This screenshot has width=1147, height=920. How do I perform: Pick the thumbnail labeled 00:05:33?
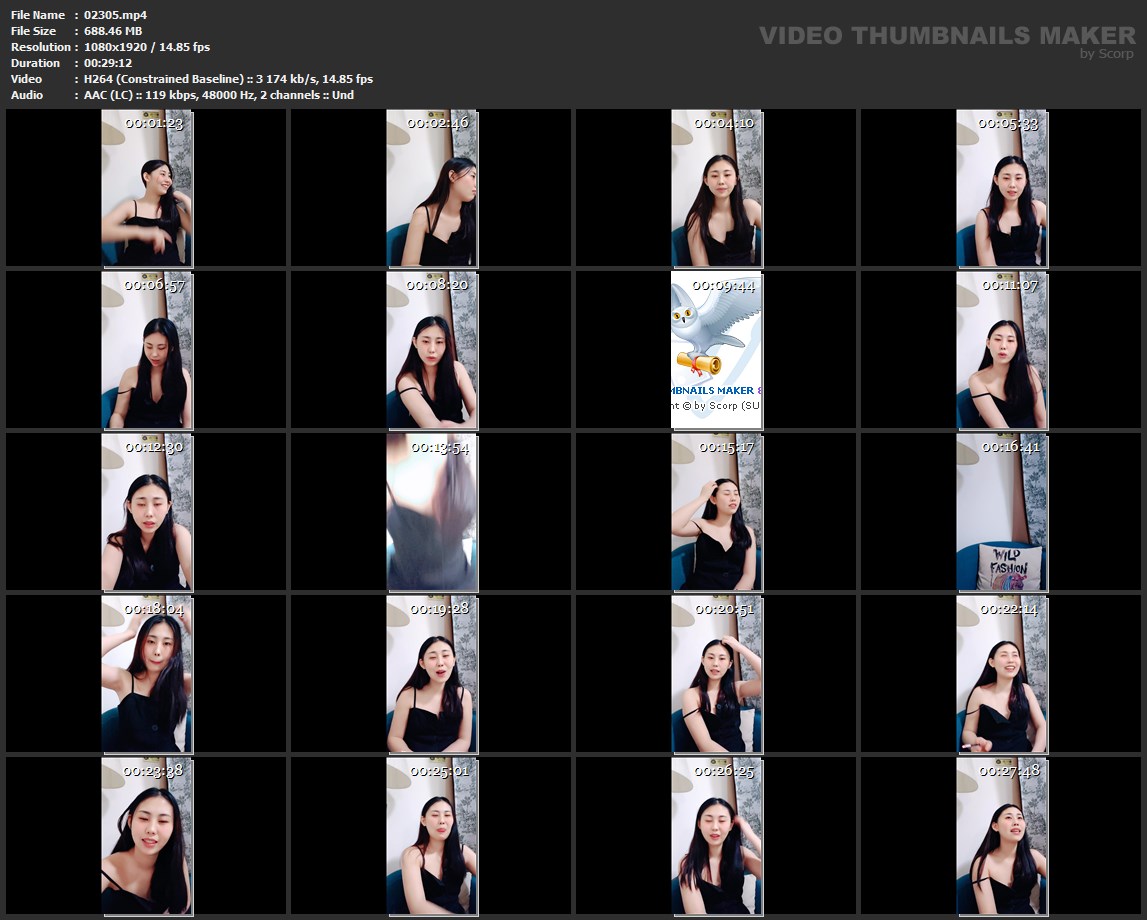(1001, 188)
